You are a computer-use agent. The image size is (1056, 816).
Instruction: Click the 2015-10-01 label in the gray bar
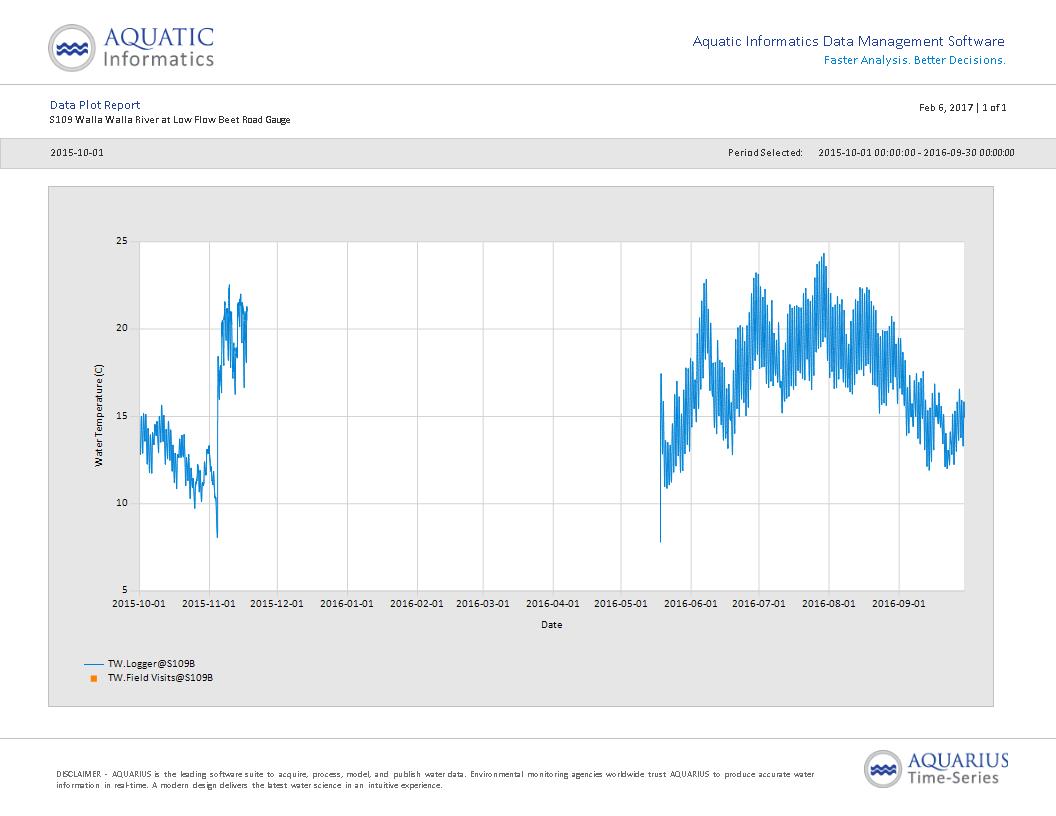coord(77,153)
